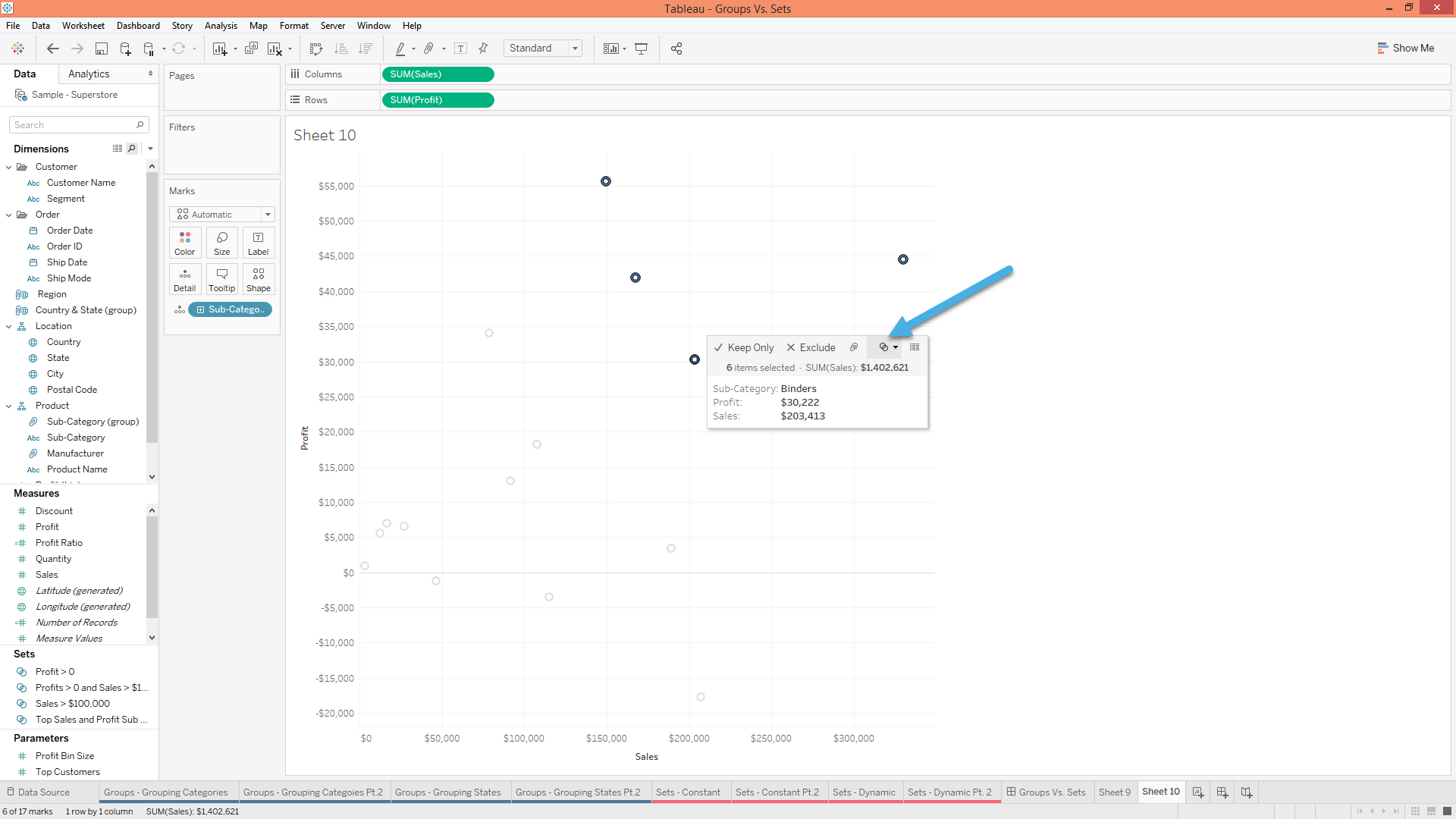Toggle Show mark labels icon
1456x819 pixels.
click(x=460, y=49)
